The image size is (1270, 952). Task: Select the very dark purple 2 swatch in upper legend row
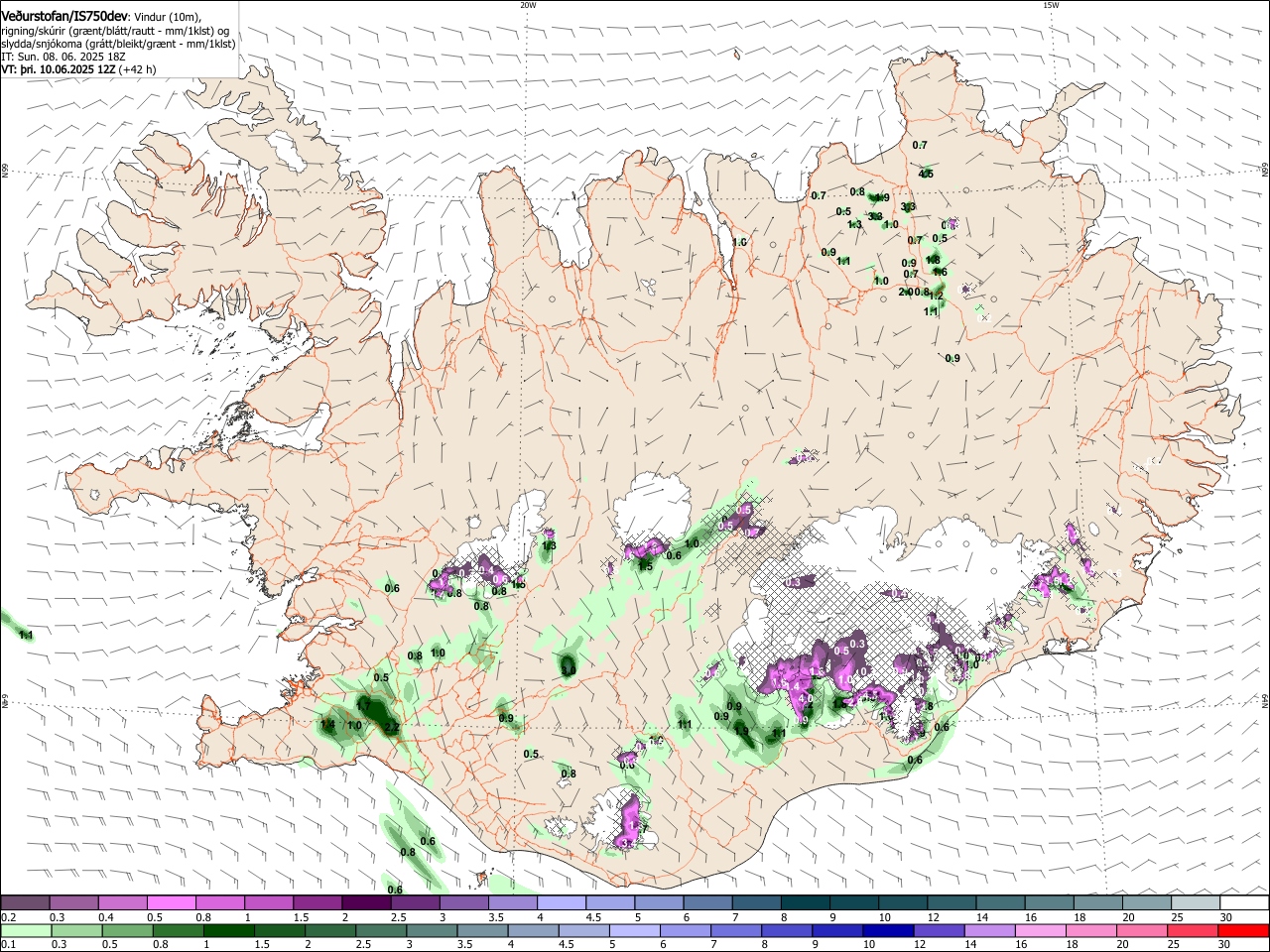365,902
